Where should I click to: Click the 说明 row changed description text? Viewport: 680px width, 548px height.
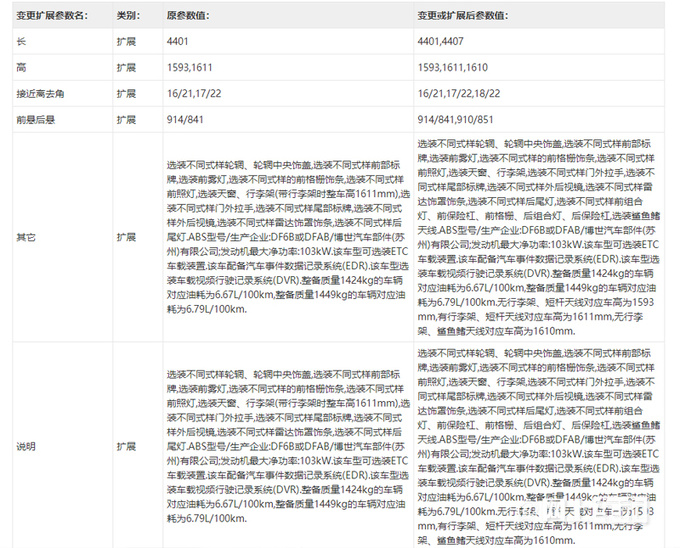tap(539, 447)
